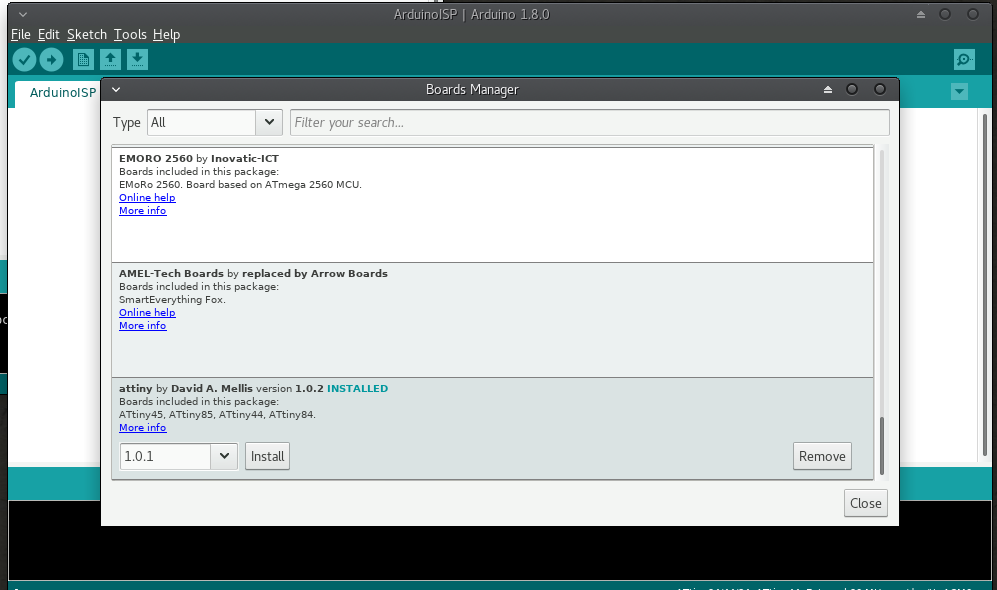Click the Upload arrow icon
This screenshot has height=590, width=997.
tap(52, 60)
